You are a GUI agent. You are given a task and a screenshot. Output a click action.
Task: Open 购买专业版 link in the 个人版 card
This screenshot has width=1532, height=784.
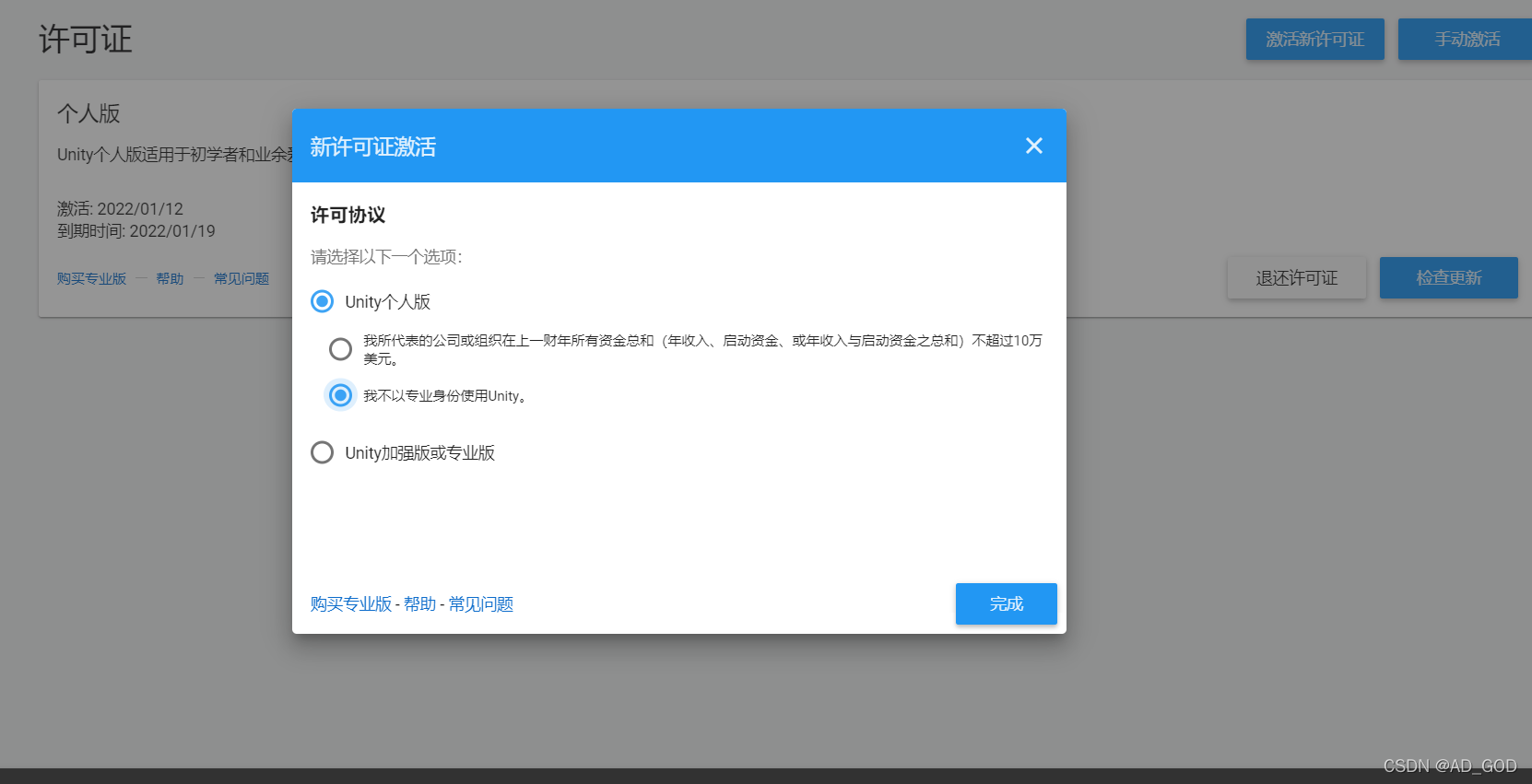[91, 278]
